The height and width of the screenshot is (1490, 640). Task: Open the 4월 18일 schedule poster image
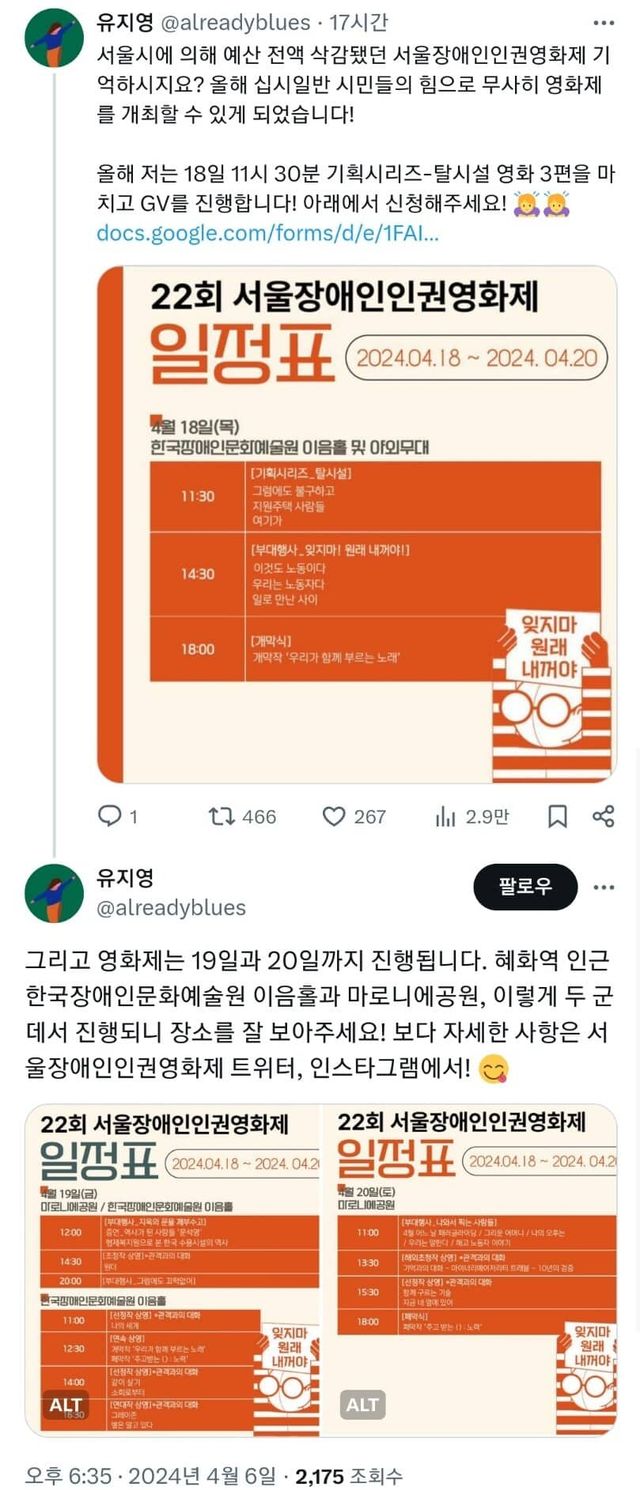[357, 524]
